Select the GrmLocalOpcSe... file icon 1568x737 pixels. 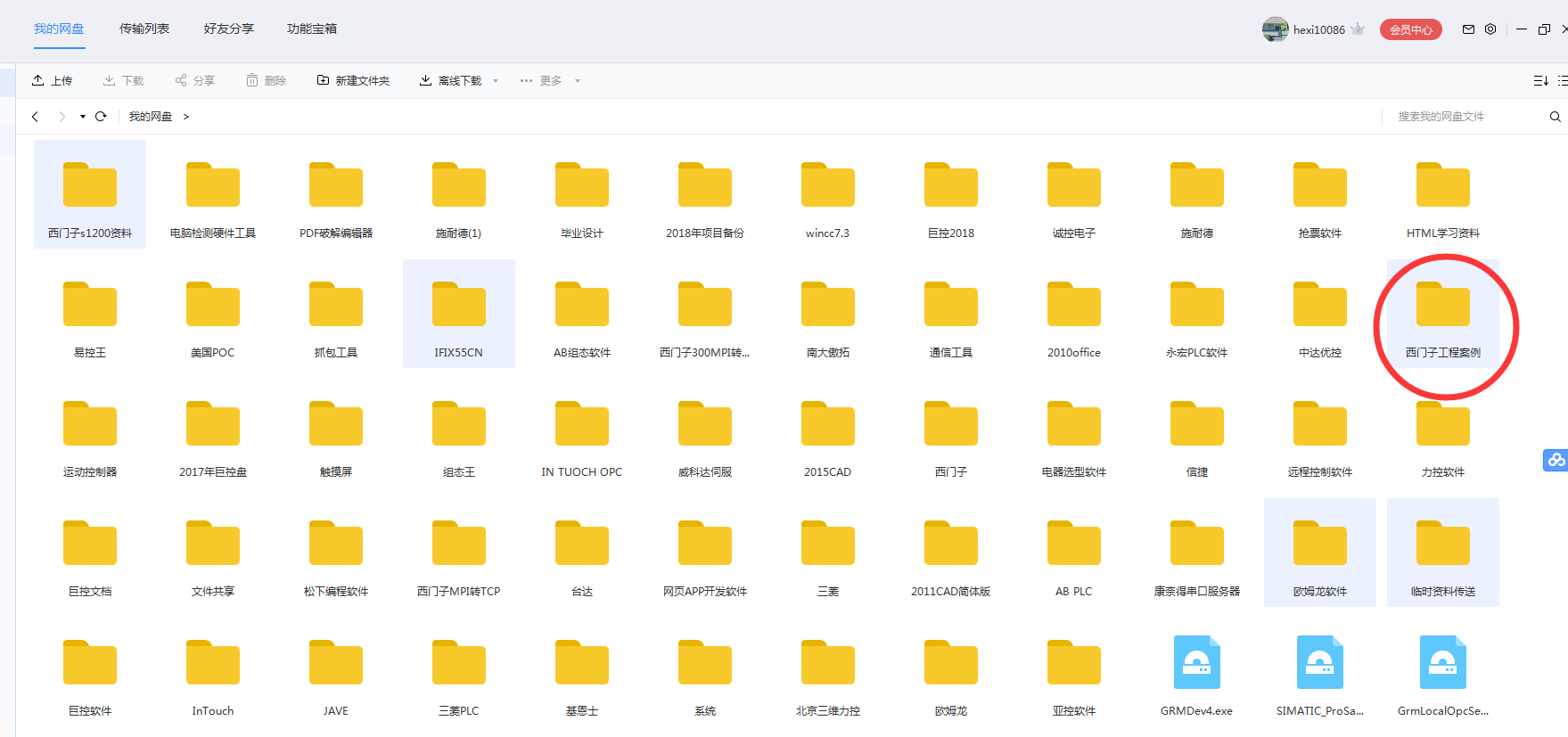[1443, 662]
